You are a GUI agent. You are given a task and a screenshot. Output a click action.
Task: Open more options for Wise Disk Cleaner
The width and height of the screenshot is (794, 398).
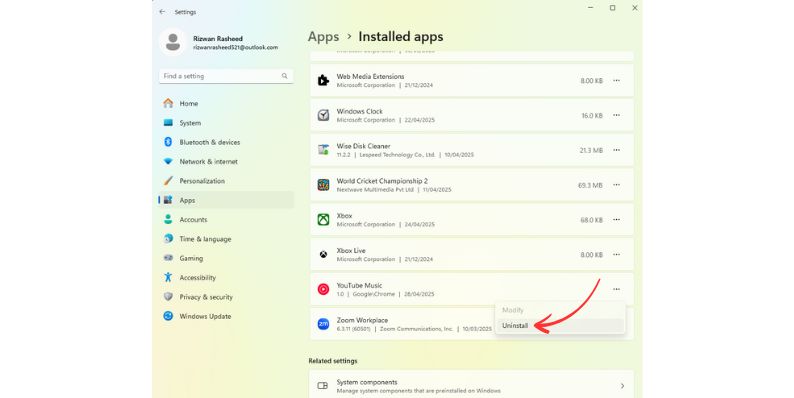pyautogui.click(x=616, y=150)
